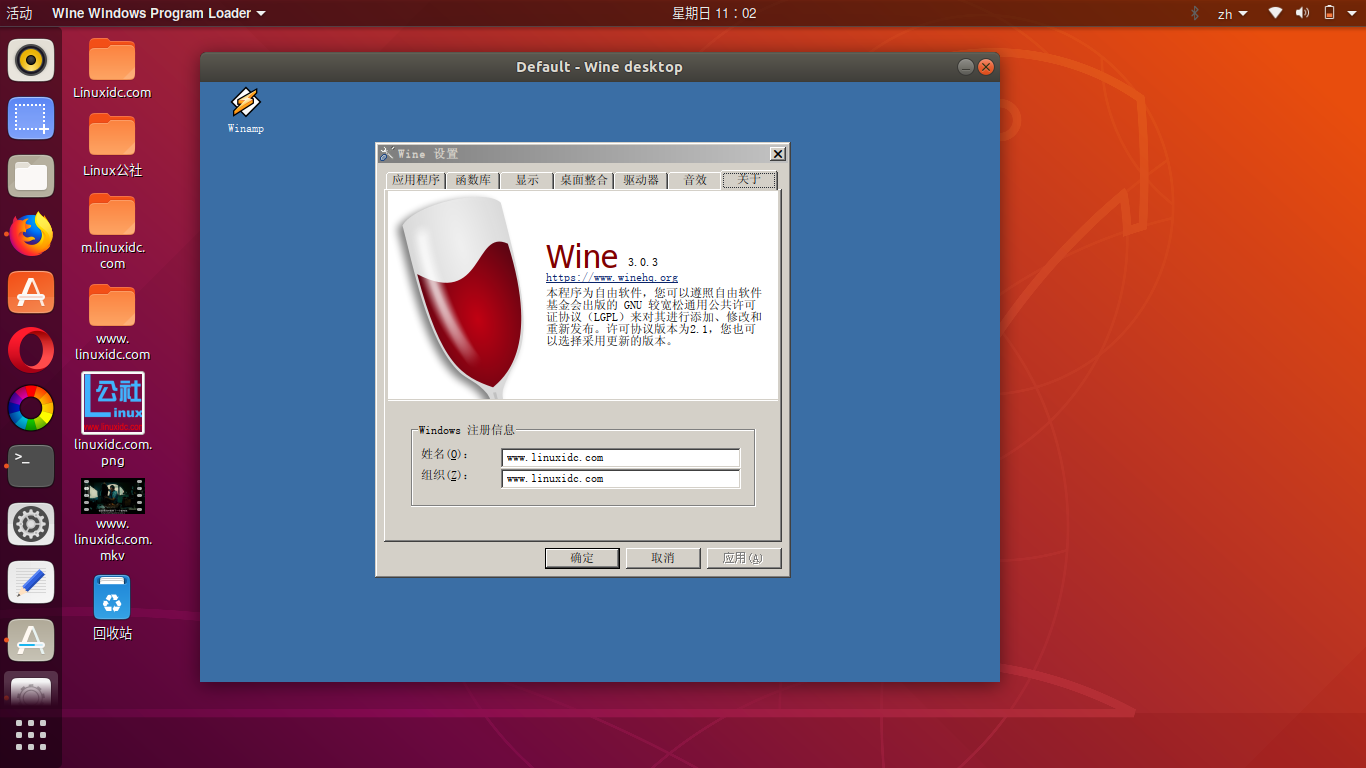Screen dimensions: 1366x768
Task: Open the Linuxidc.com folder
Action: click(x=111, y=60)
